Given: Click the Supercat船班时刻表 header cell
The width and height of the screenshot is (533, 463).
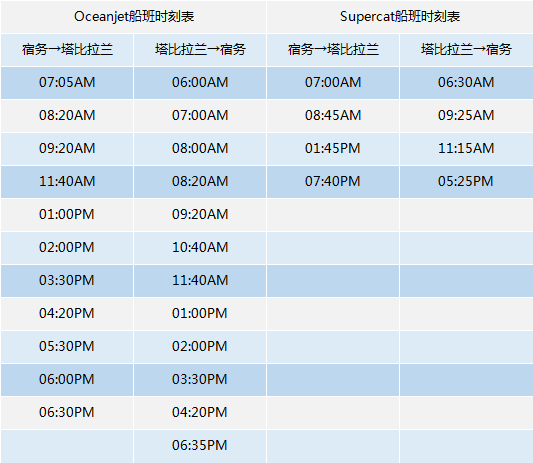Looking at the screenshot, I should (400, 17).
